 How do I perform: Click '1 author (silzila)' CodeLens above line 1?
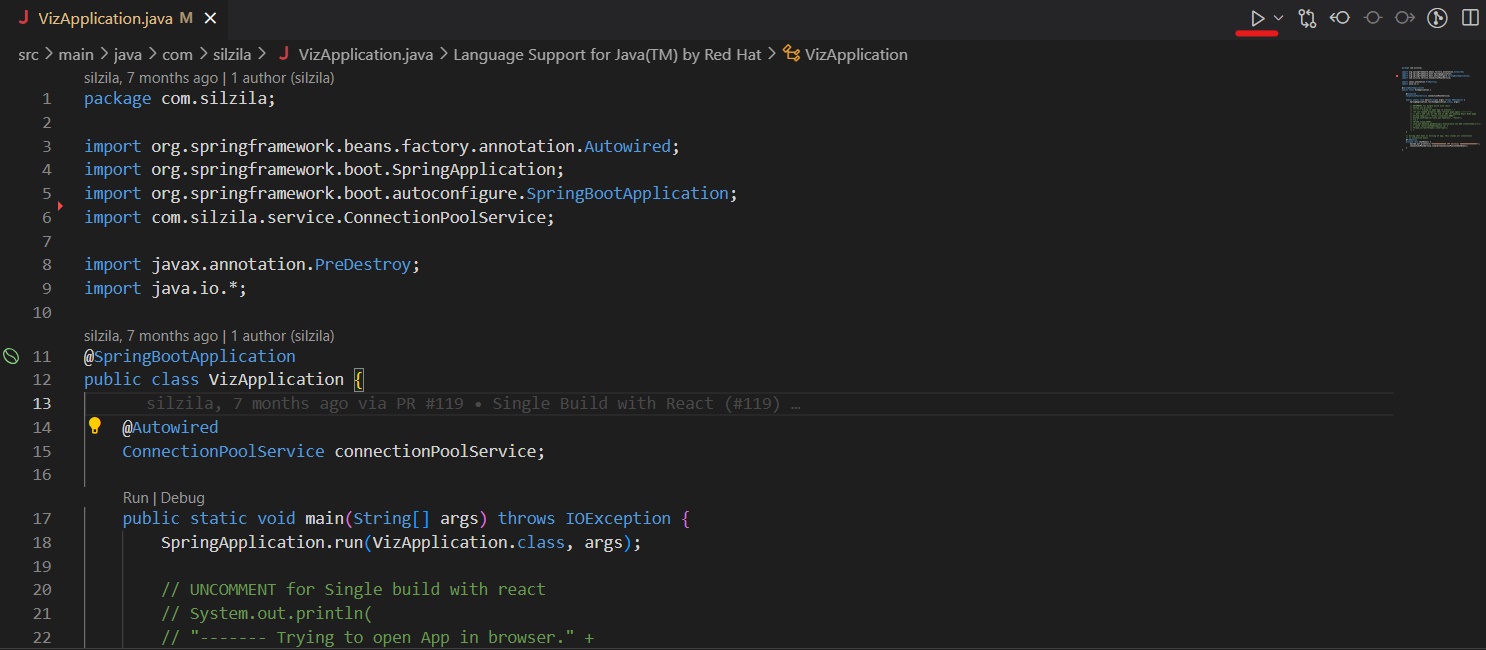tap(282, 77)
